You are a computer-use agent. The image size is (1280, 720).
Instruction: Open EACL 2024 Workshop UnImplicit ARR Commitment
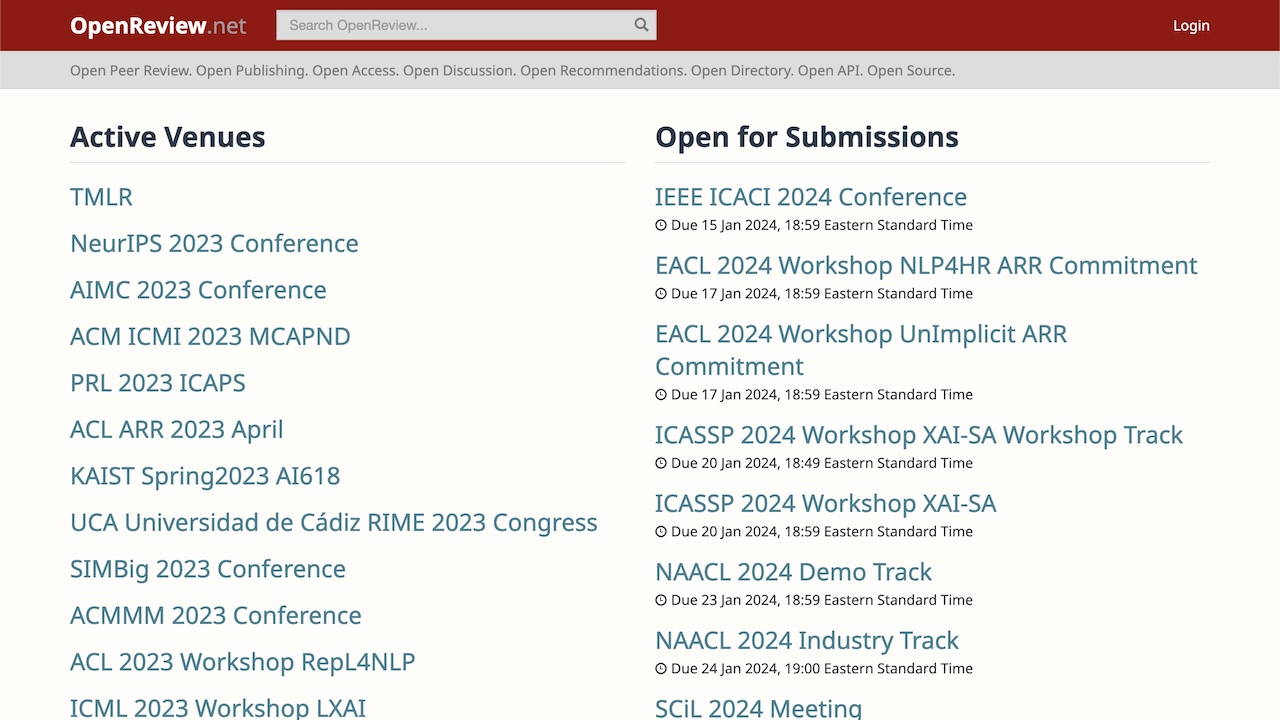[861, 350]
